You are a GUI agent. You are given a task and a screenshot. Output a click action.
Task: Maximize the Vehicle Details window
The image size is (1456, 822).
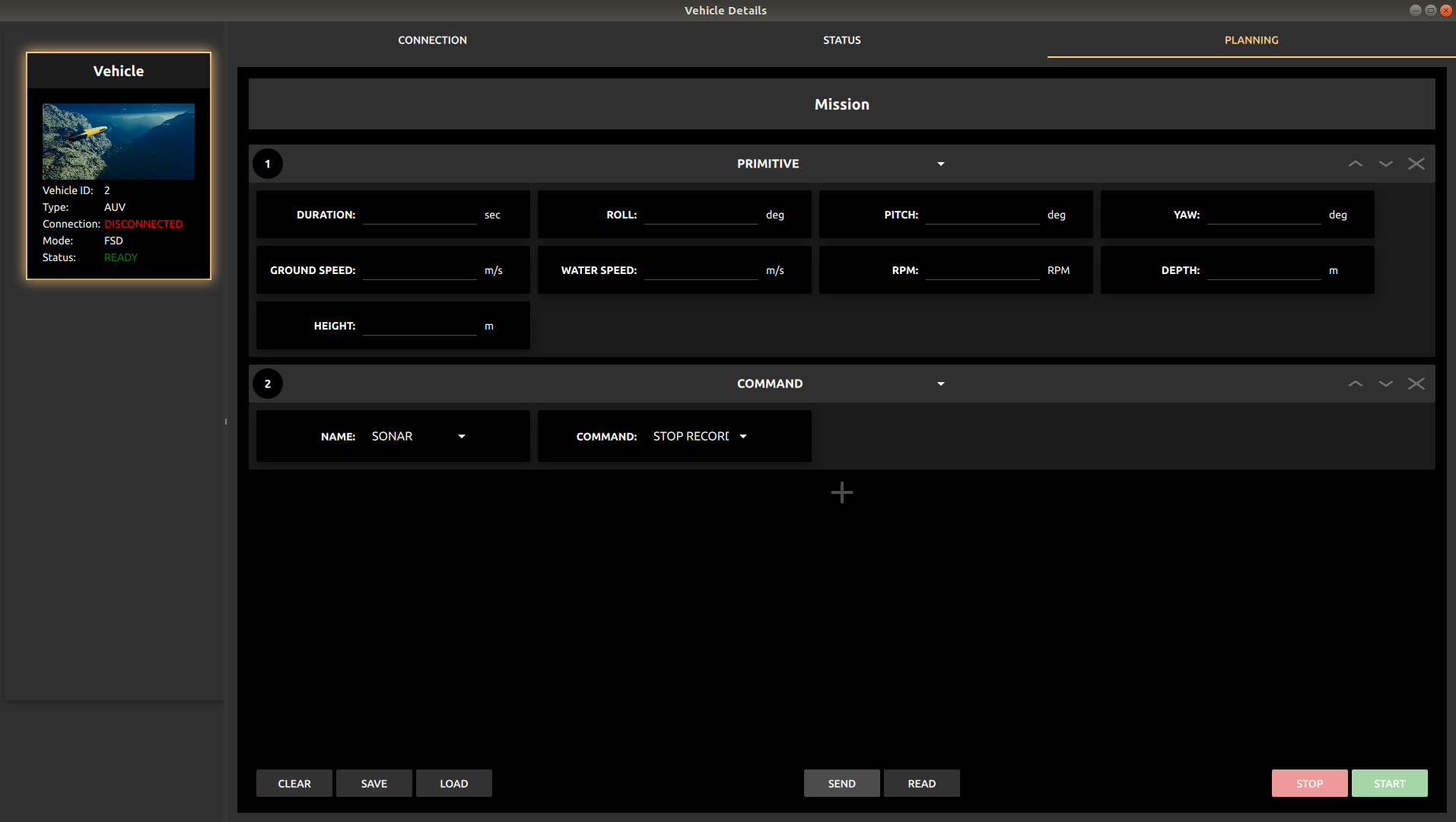pos(1430,10)
